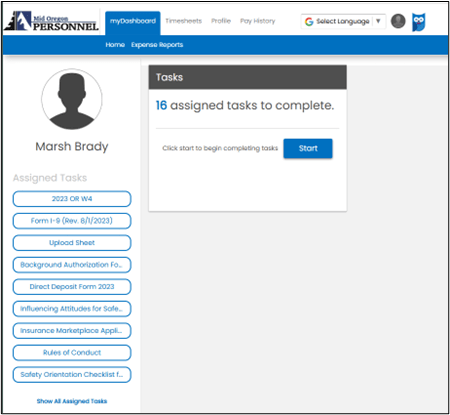Open the 2023 OR W4 task

72,199
